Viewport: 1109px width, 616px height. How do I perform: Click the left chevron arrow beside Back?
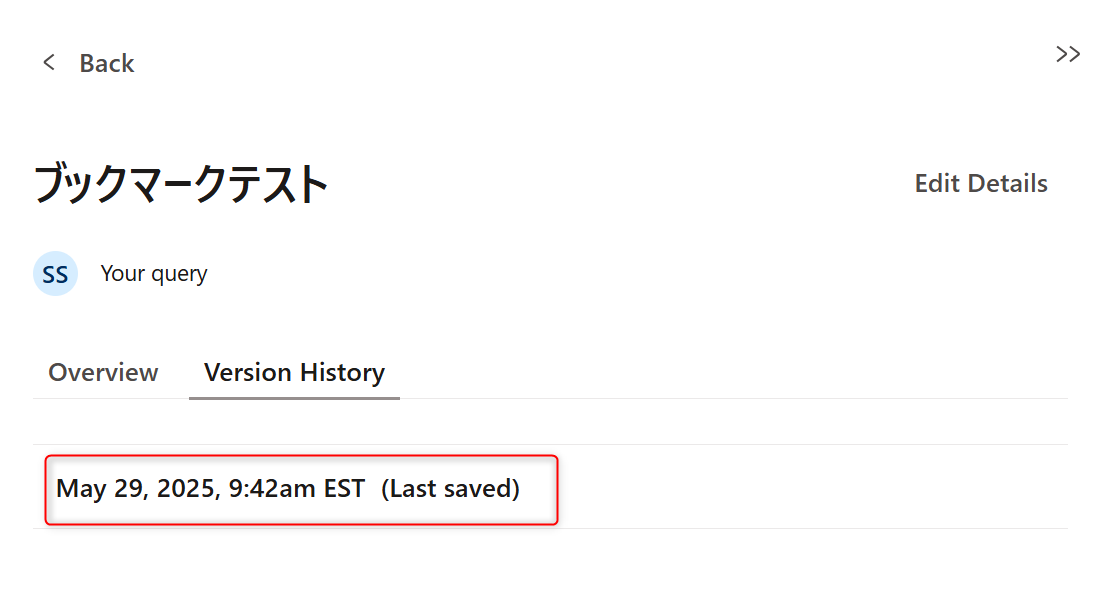coord(49,63)
